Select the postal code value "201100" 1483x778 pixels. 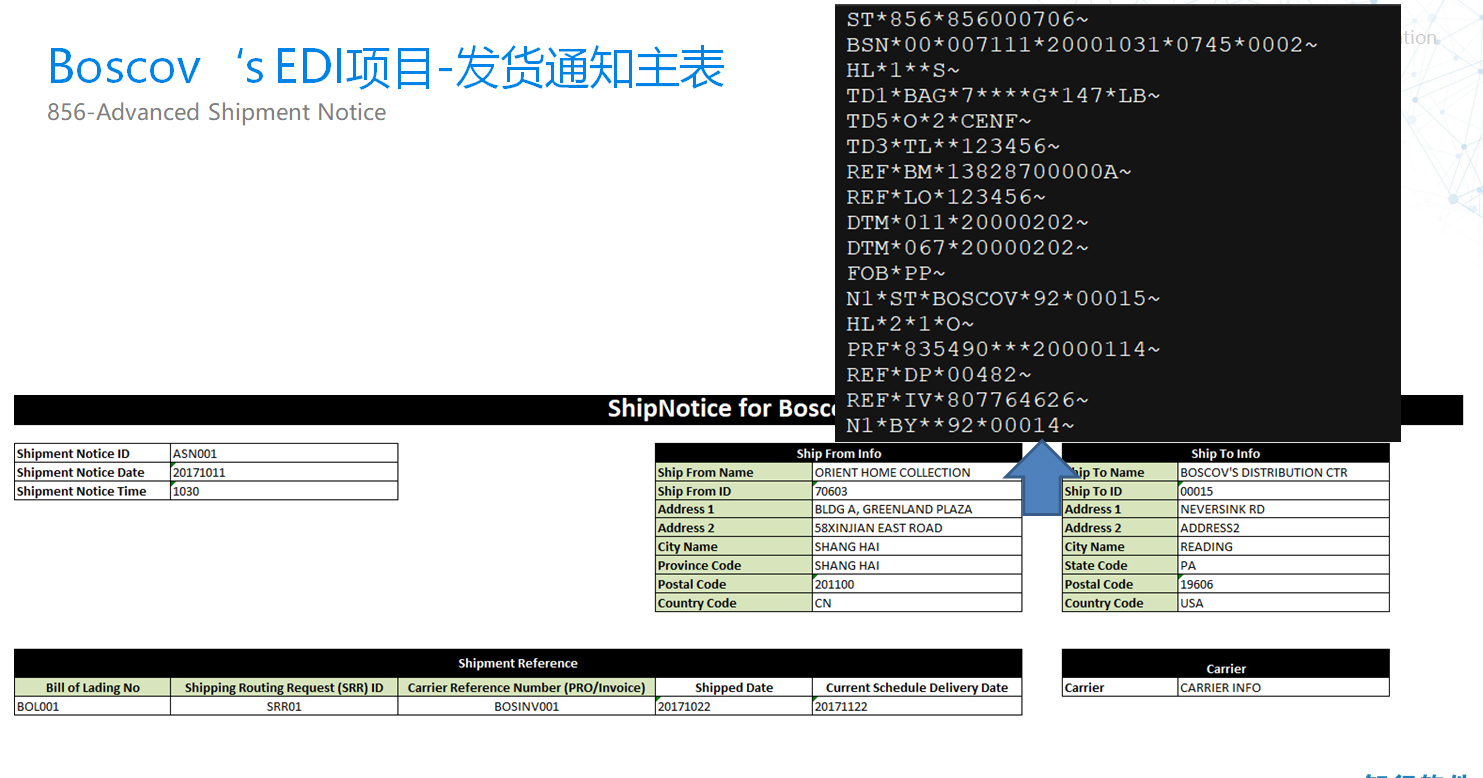917,585
